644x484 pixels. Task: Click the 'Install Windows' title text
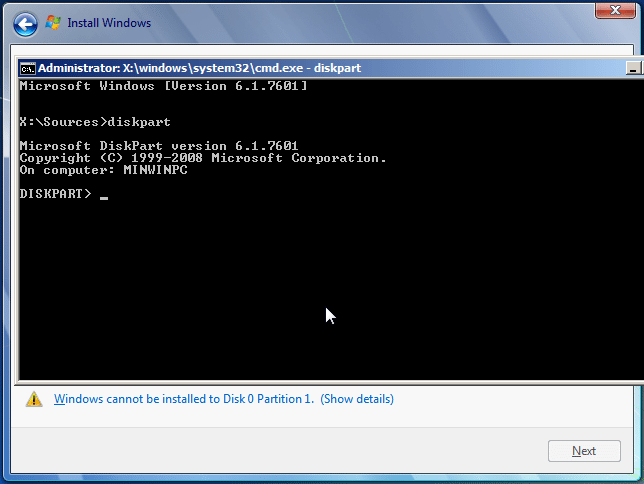pos(109,23)
